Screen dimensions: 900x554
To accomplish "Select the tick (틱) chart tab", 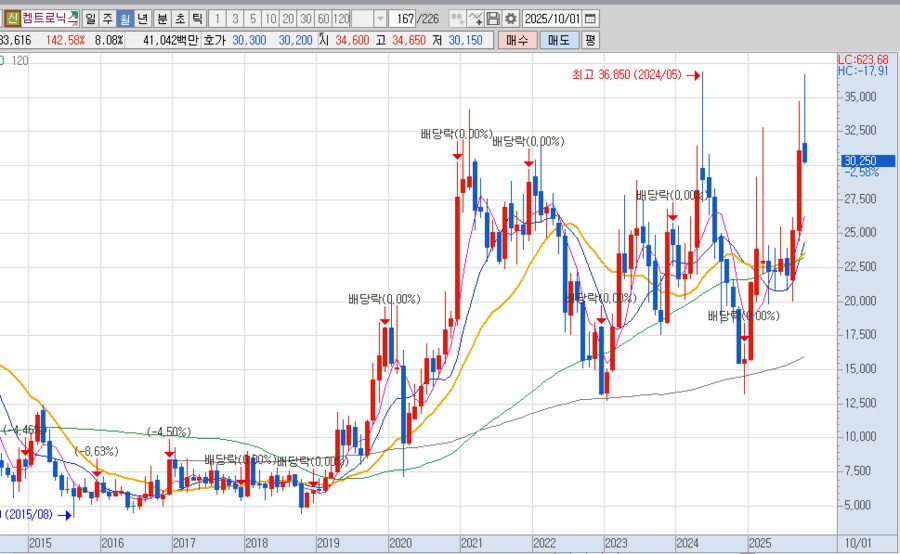I will pos(197,19).
